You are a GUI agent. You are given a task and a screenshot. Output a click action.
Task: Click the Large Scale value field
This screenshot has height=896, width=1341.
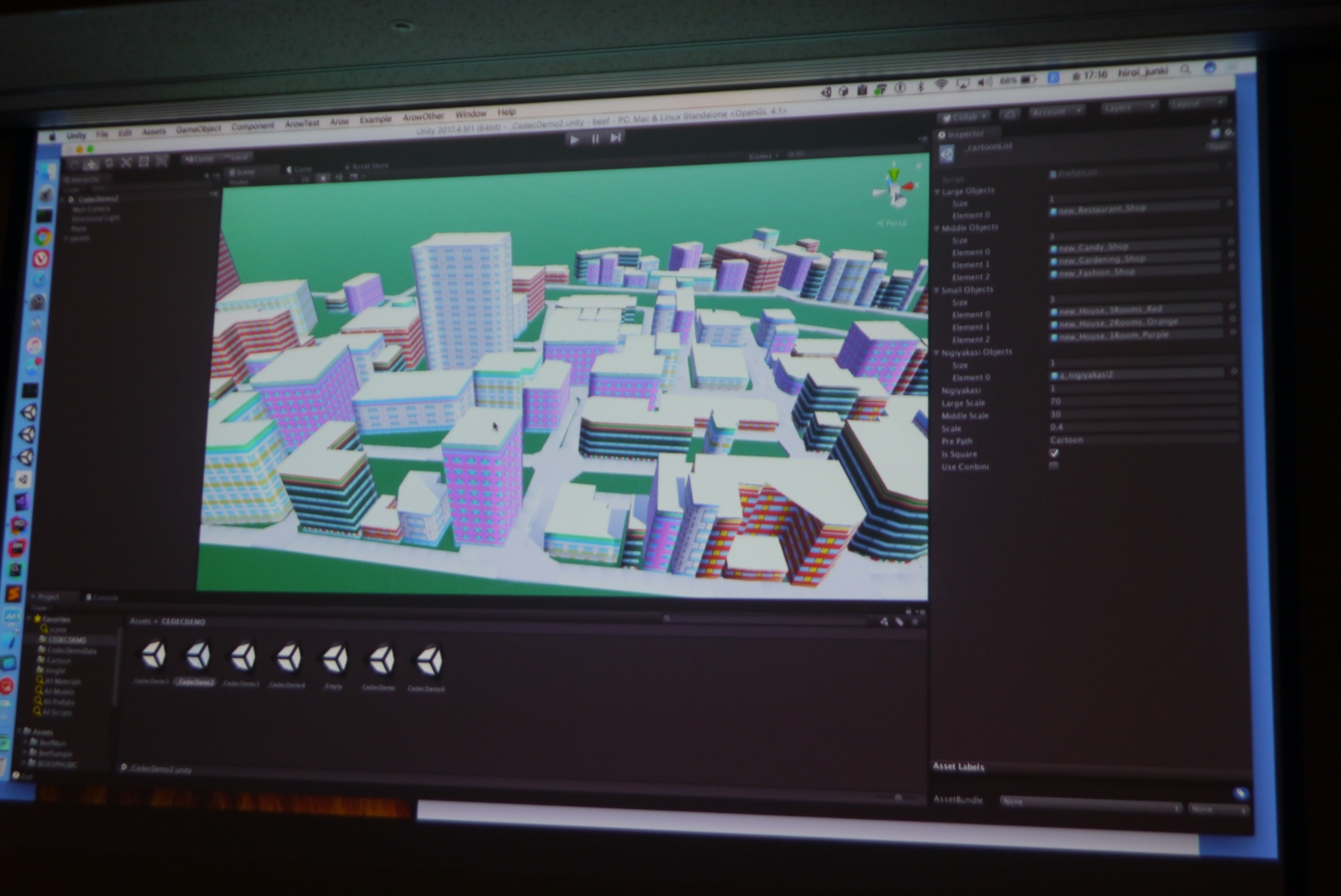[x=1137, y=401]
